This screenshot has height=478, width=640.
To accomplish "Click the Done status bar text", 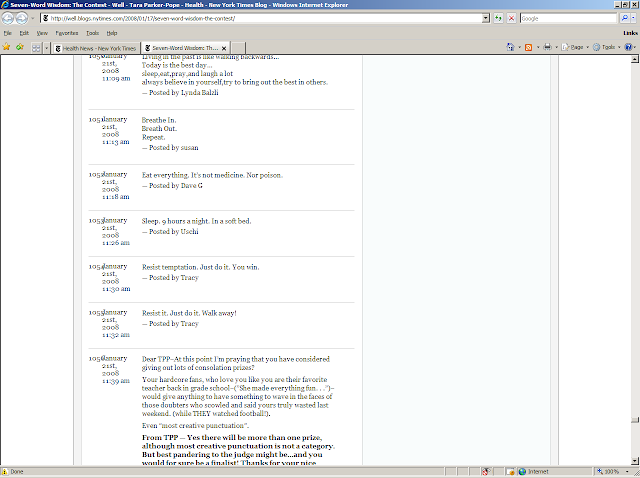I will coord(17,471).
